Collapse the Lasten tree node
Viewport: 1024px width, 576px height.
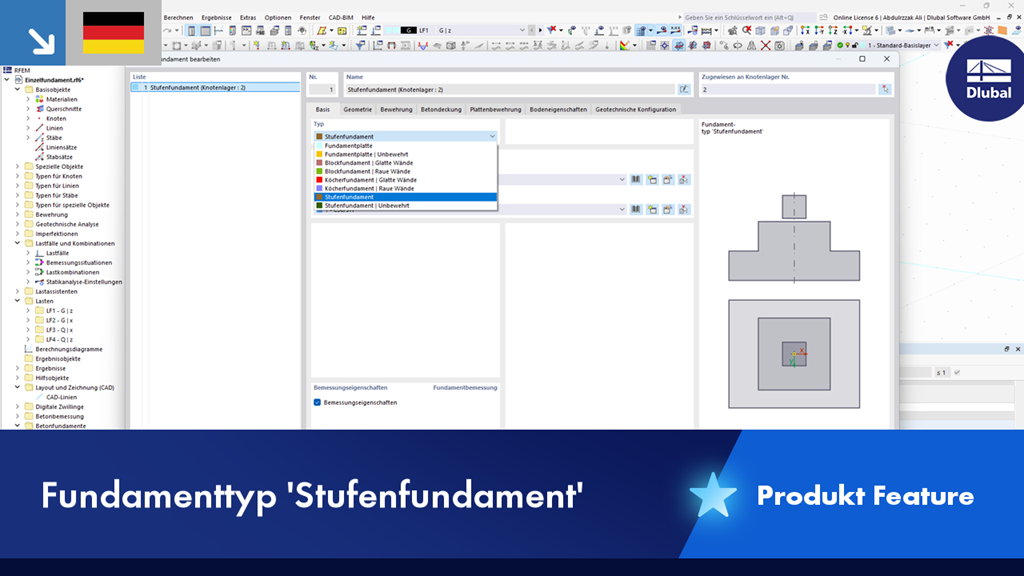[18, 301]
